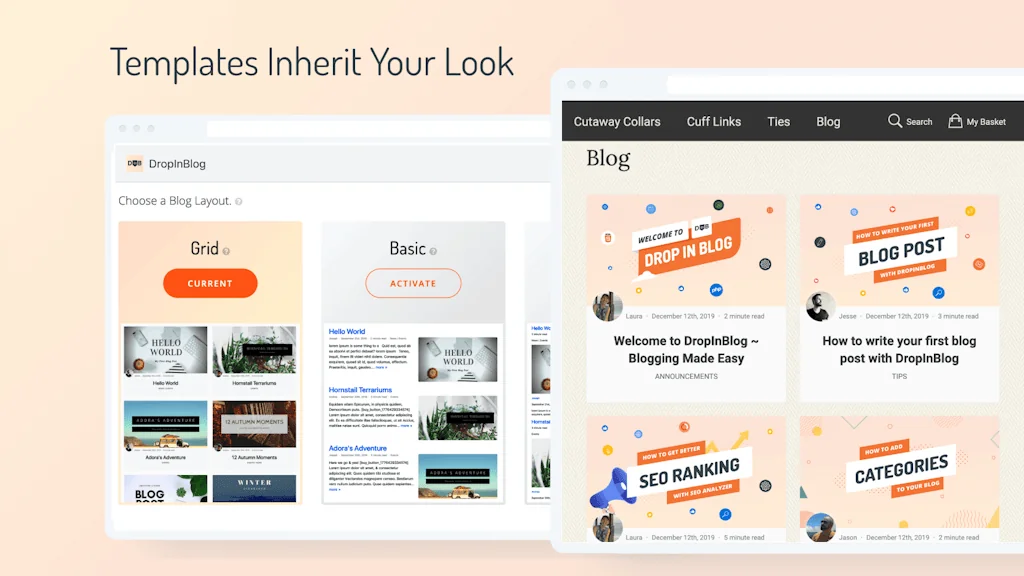Open the Ties navigation item
Image resolution: width=1024 pixels, height=576 pixels.
pos(778,121)
